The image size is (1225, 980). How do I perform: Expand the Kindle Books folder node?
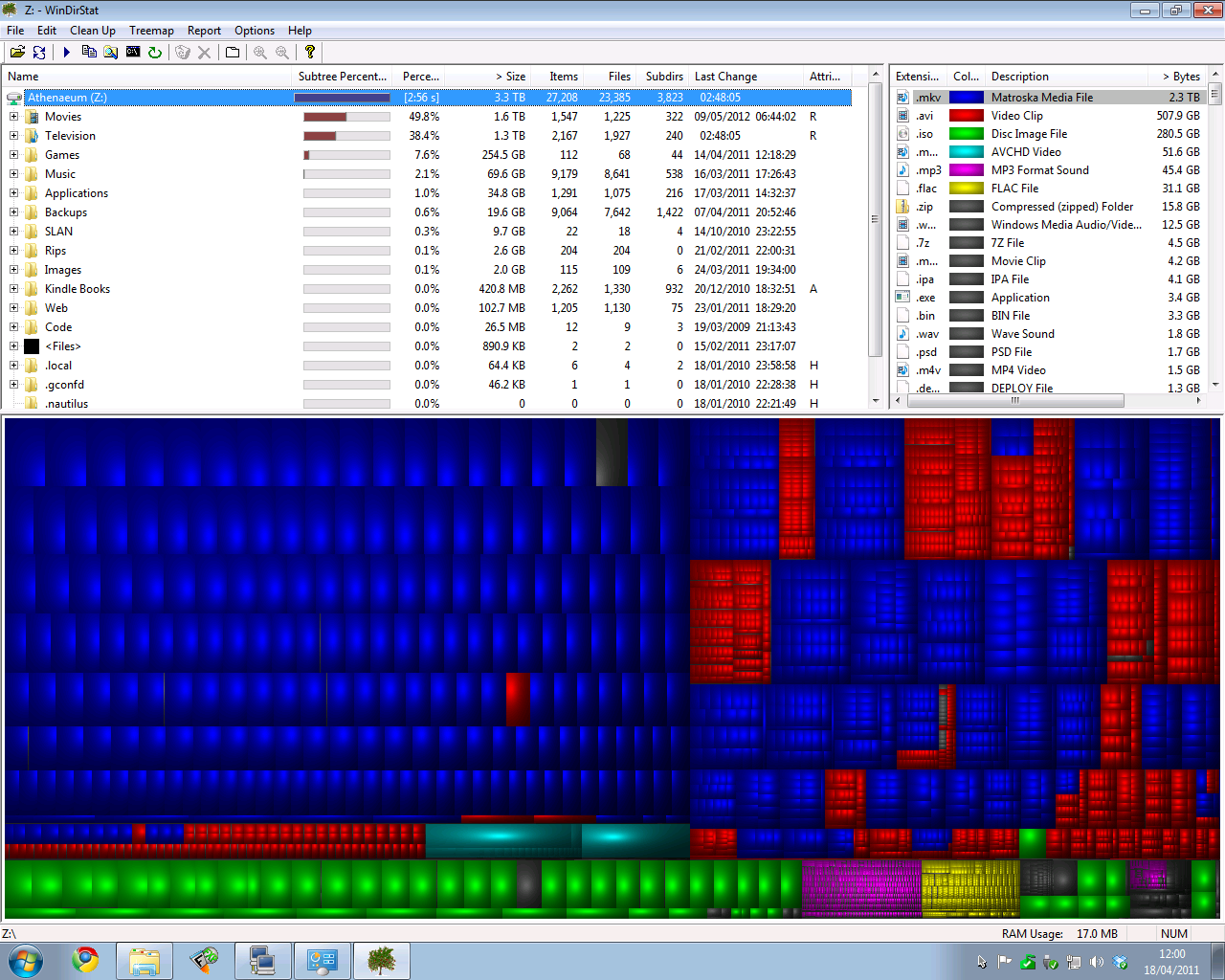[x=13, y=289]
